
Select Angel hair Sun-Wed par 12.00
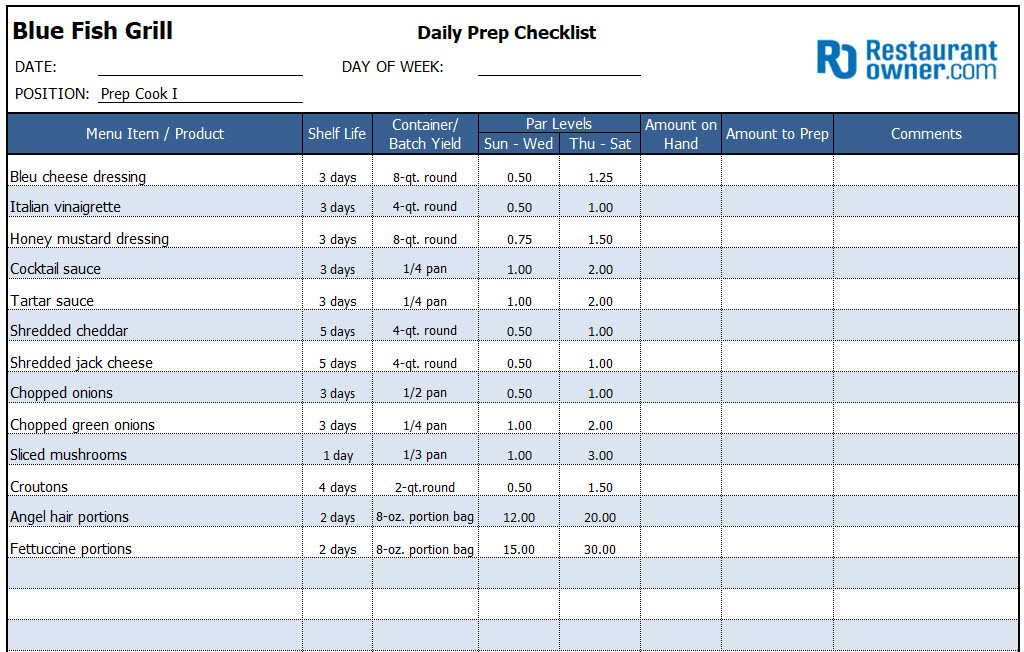point(519,512)
